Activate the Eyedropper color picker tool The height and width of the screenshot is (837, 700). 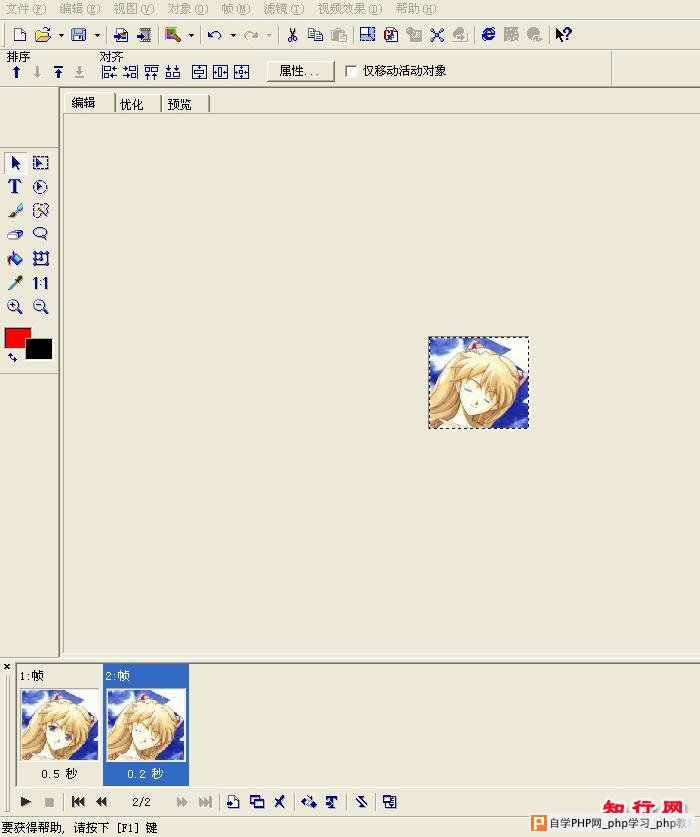coord(15,283)
